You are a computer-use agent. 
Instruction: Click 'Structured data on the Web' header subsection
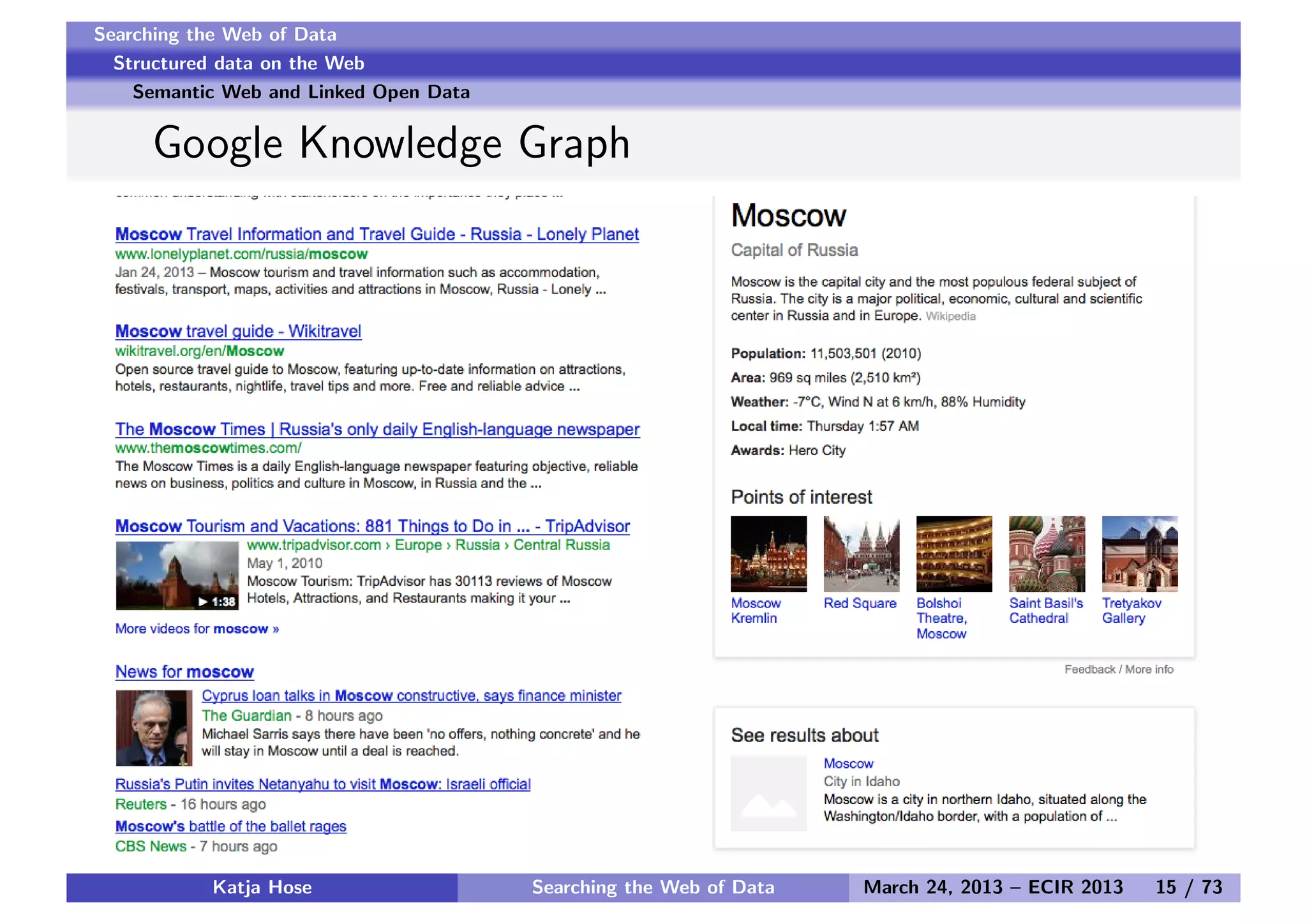(x=239, y=63)
